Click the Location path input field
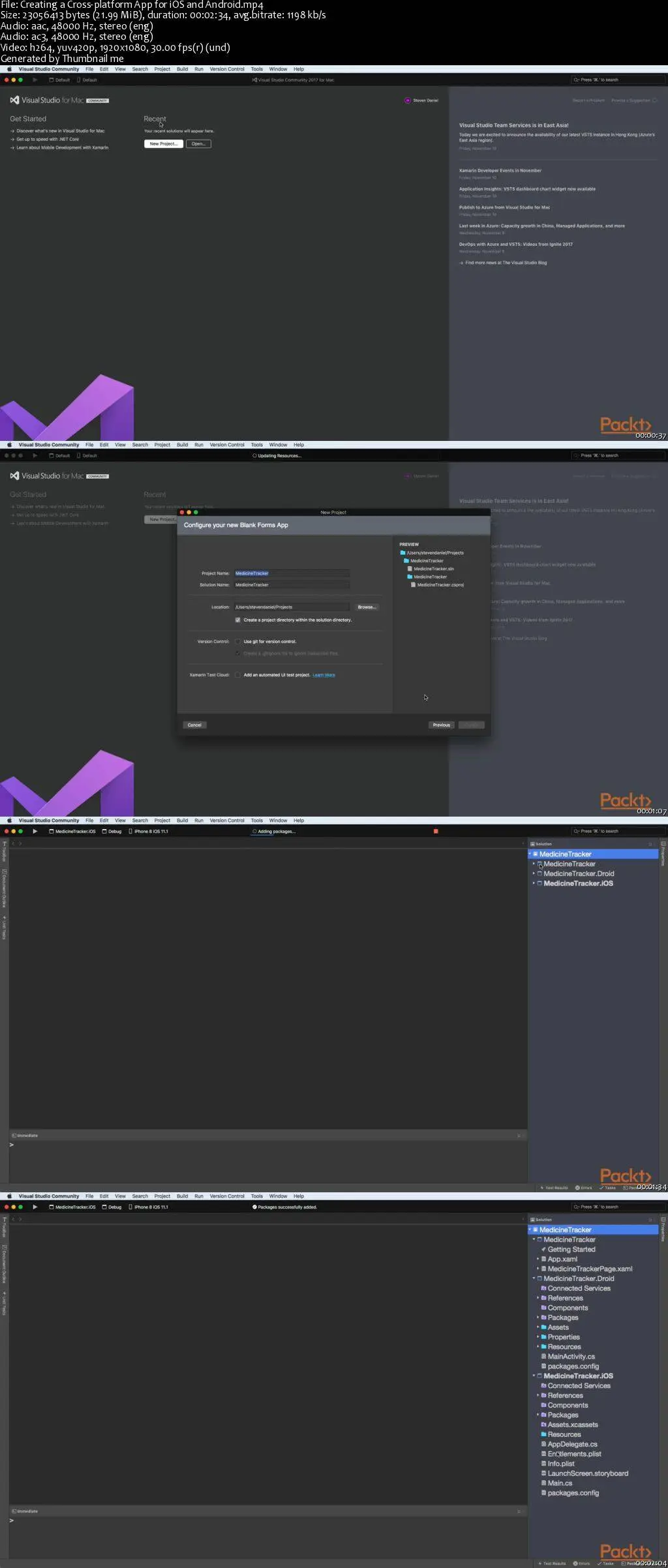The image size is (668, 1568). 292,607
